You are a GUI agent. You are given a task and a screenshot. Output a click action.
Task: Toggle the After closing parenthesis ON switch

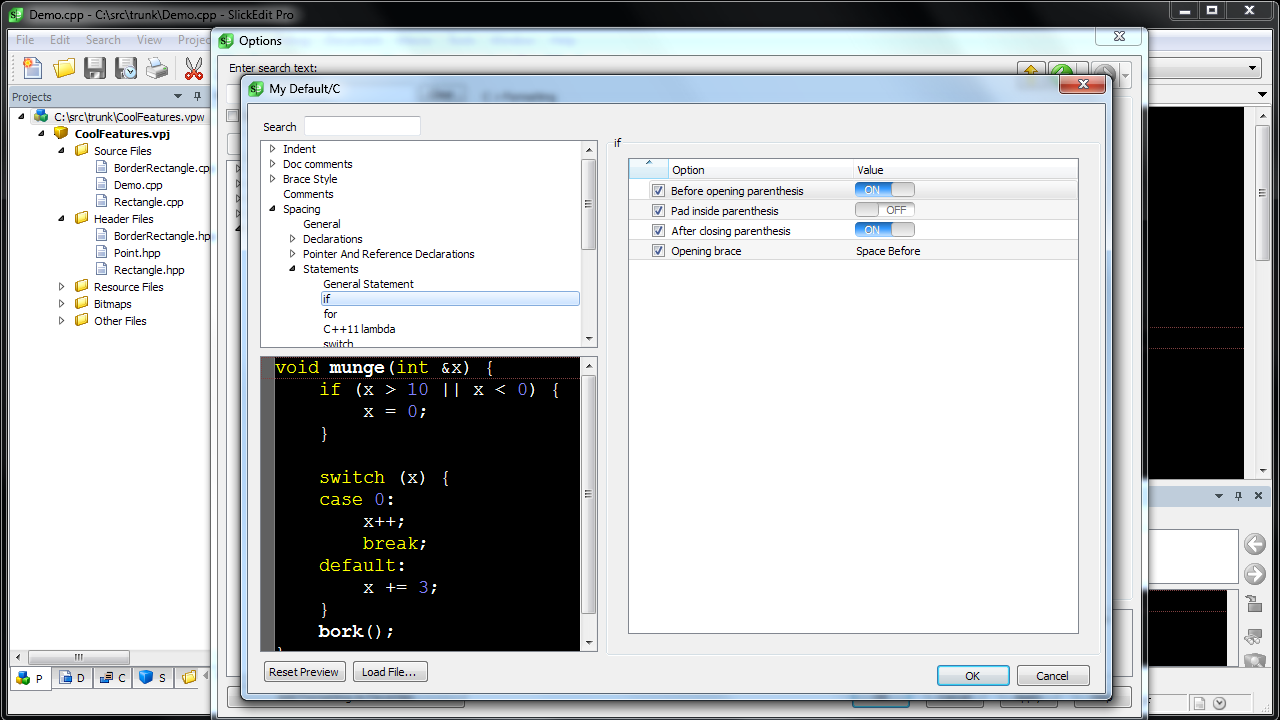[x=885, y=230]
